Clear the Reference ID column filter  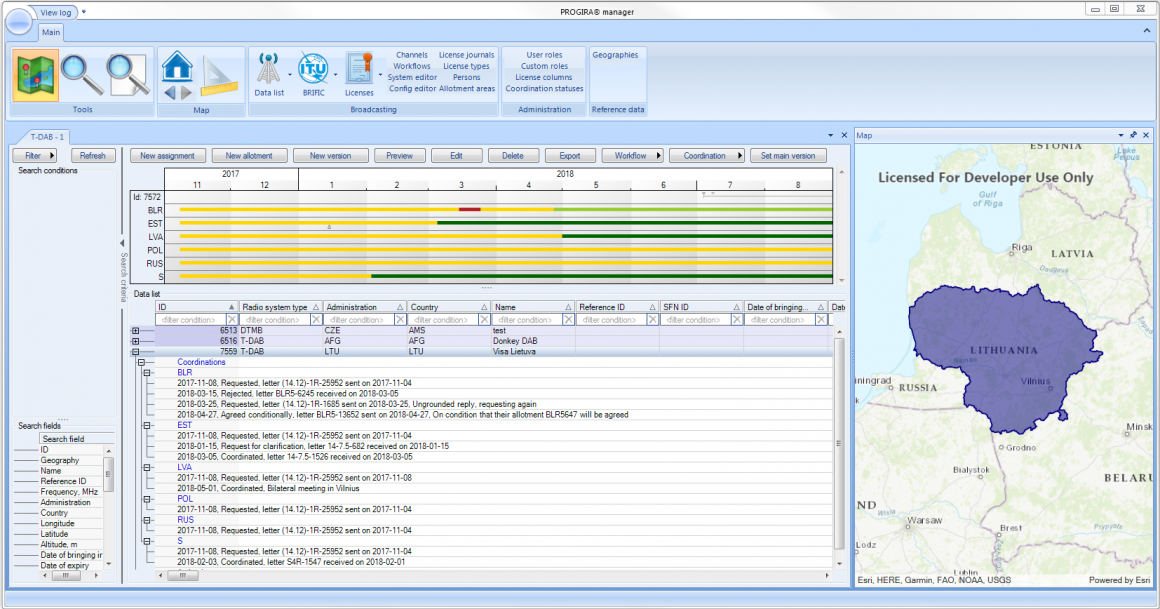coord(652,320)
